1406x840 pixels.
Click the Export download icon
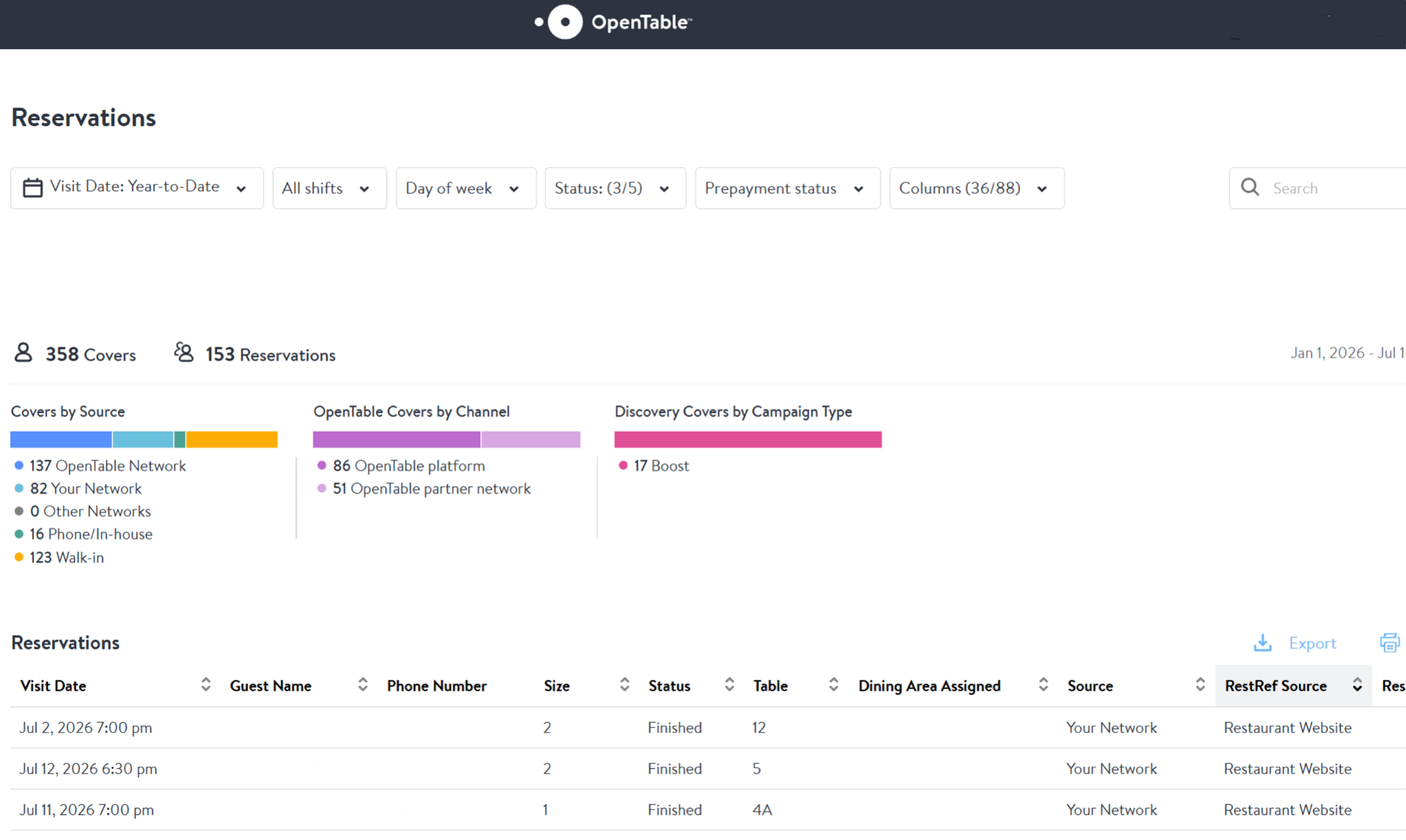[x=1262, y=643]
